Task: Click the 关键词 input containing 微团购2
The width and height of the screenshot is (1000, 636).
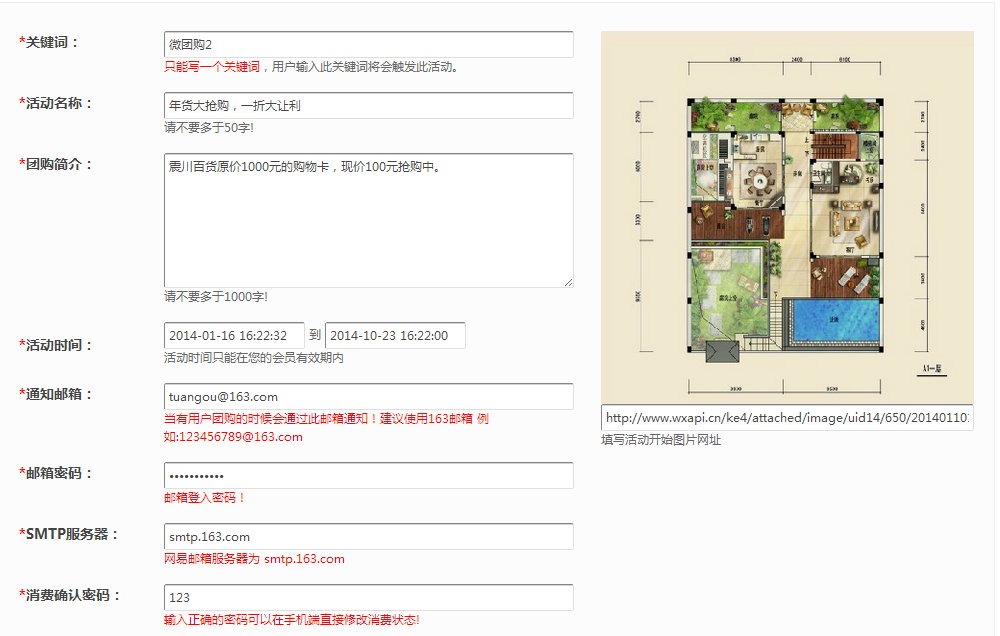Action: 368,45
